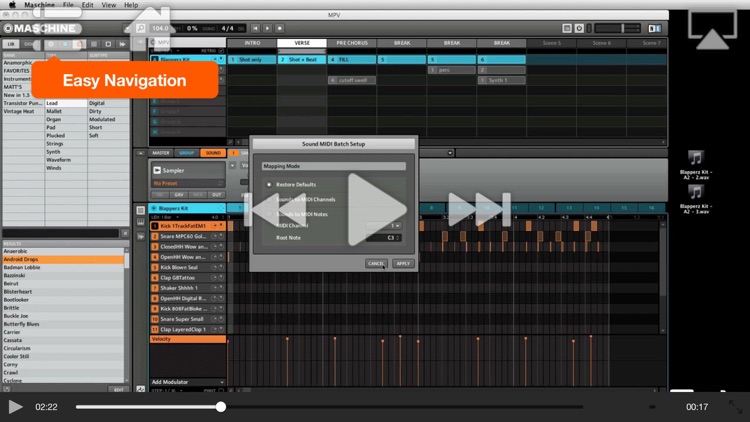Click the OUT button under Sampler
The width and height of the screenshot is (750, 422).
(217, 195)
